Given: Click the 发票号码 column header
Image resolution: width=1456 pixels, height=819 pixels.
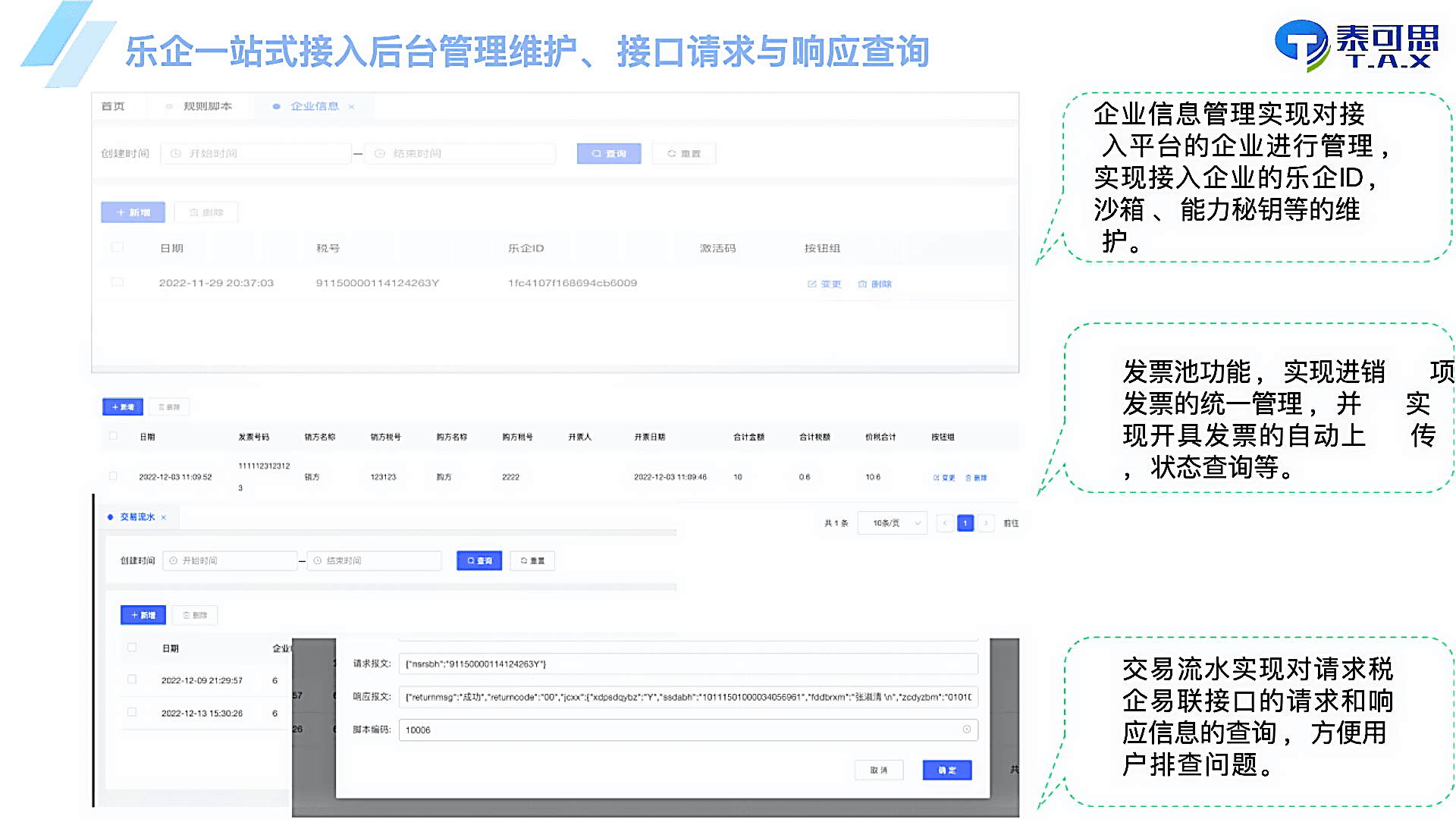Looking at the screenshot, I should tap(253, 437).
